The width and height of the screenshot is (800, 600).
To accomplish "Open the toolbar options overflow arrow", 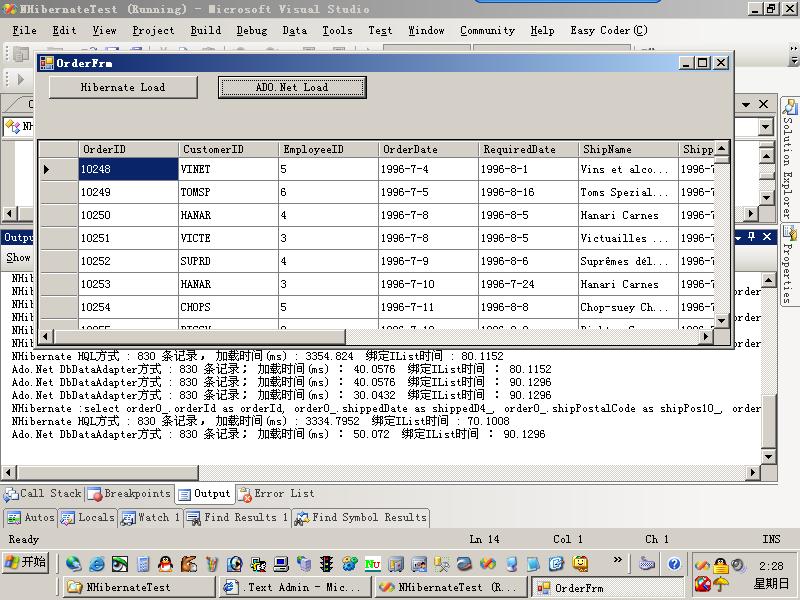I will (x=793, y=55).
